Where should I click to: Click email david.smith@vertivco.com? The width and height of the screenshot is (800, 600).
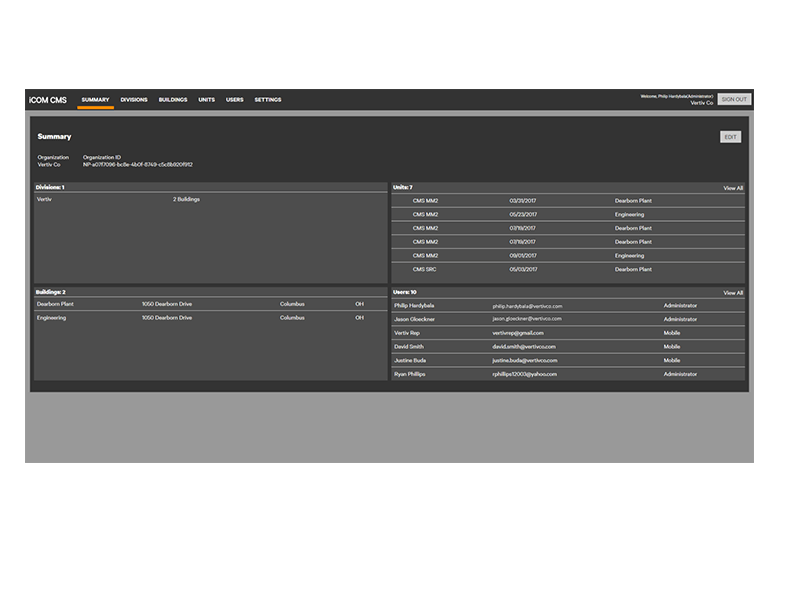click(x=524, y=347)
